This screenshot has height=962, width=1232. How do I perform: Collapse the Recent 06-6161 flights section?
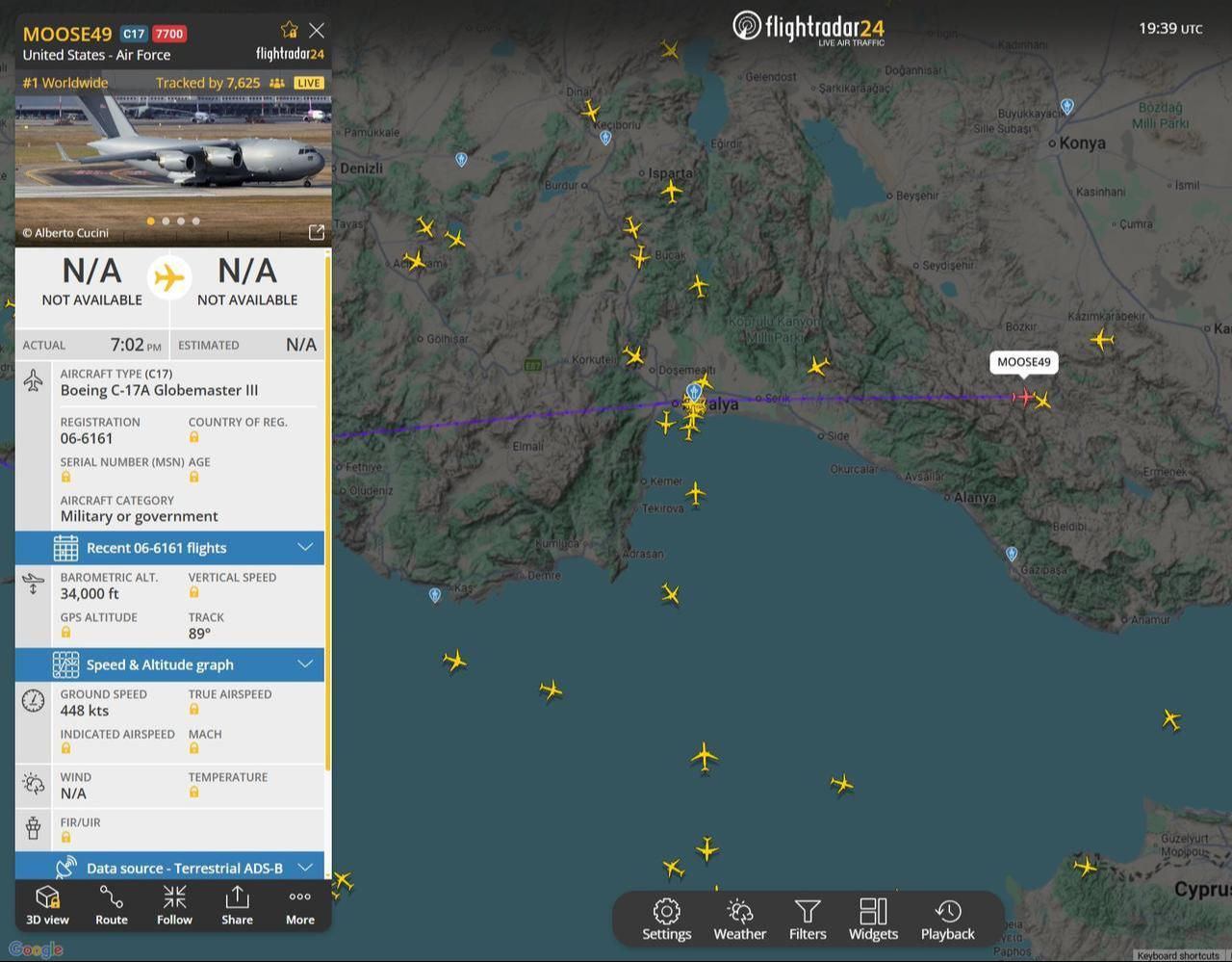tap(305, 547)
